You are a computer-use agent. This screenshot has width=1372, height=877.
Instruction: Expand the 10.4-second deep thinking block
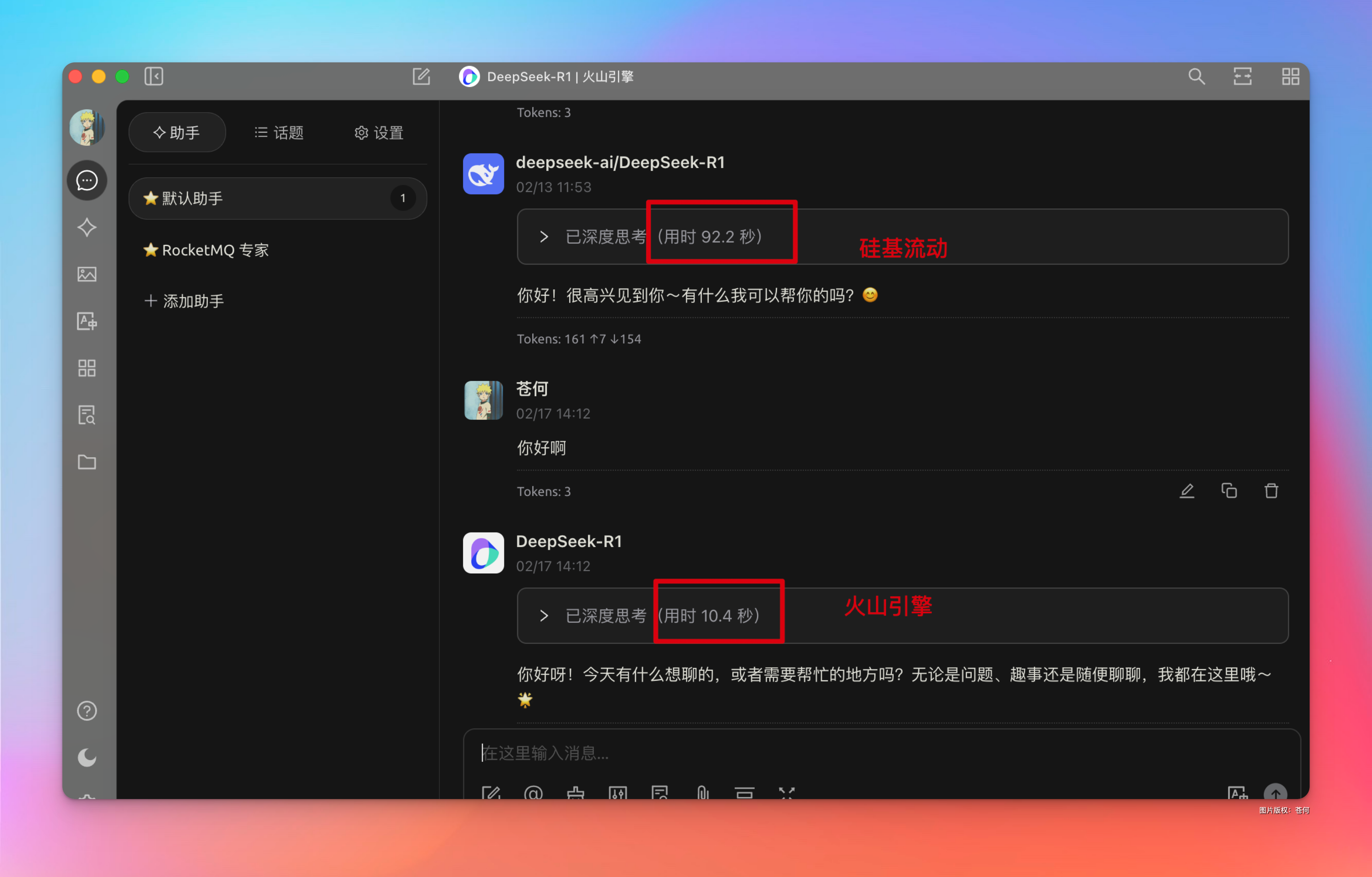[x=544, y=615]
